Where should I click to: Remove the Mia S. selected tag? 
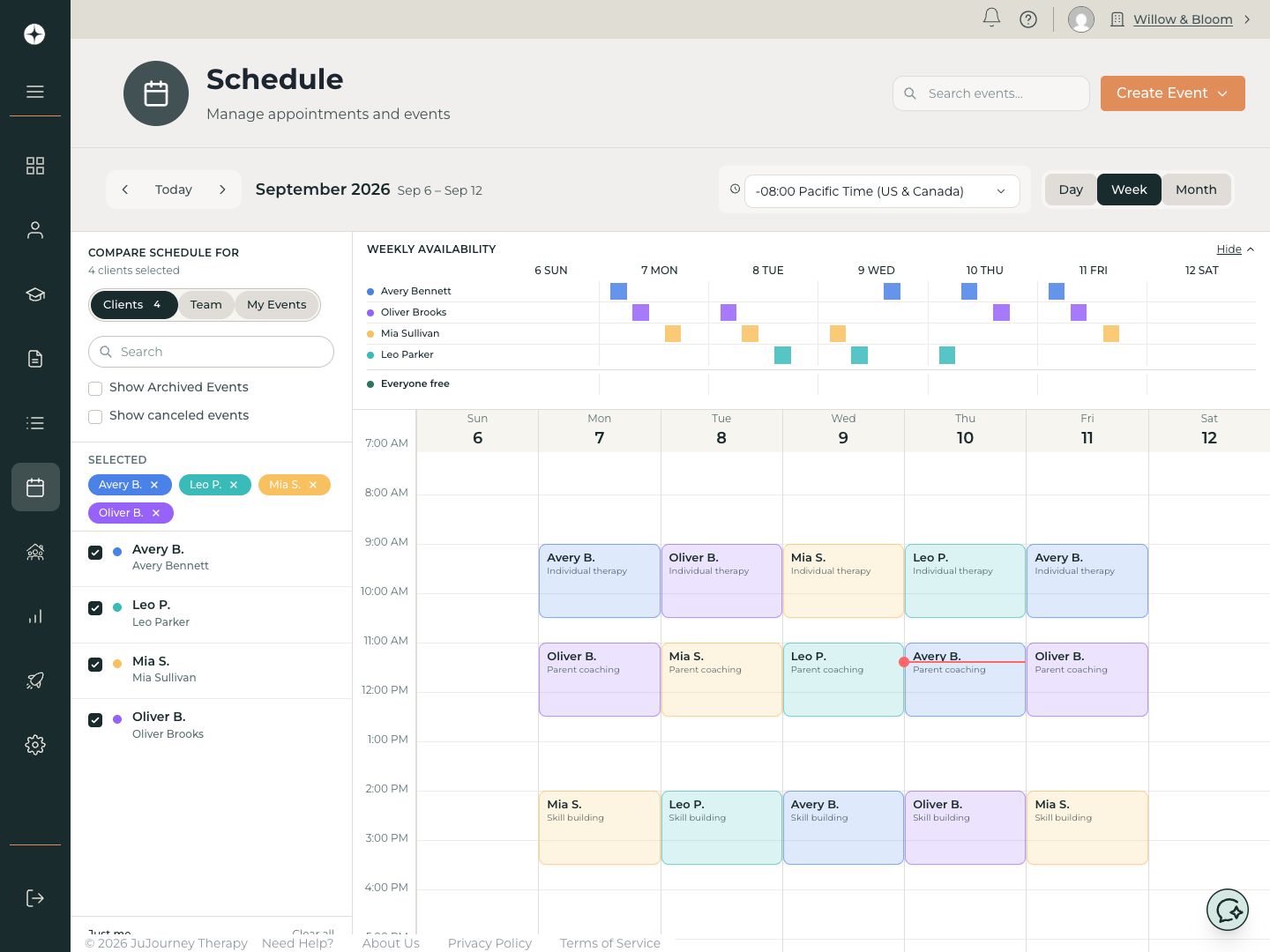point(312,485)
